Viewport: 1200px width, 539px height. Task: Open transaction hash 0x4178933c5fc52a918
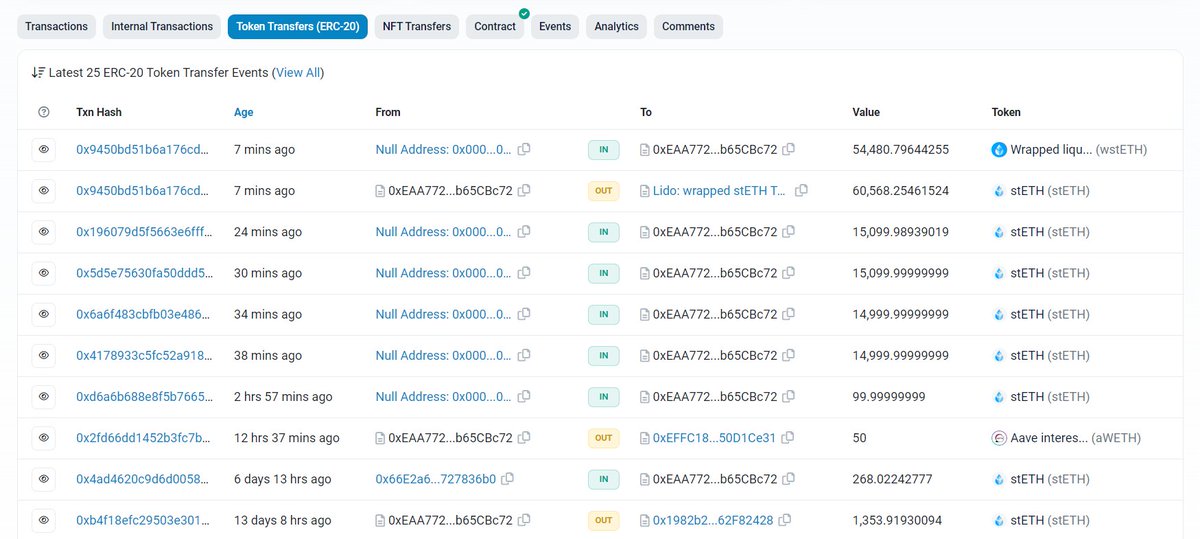[x=145, y=355]
